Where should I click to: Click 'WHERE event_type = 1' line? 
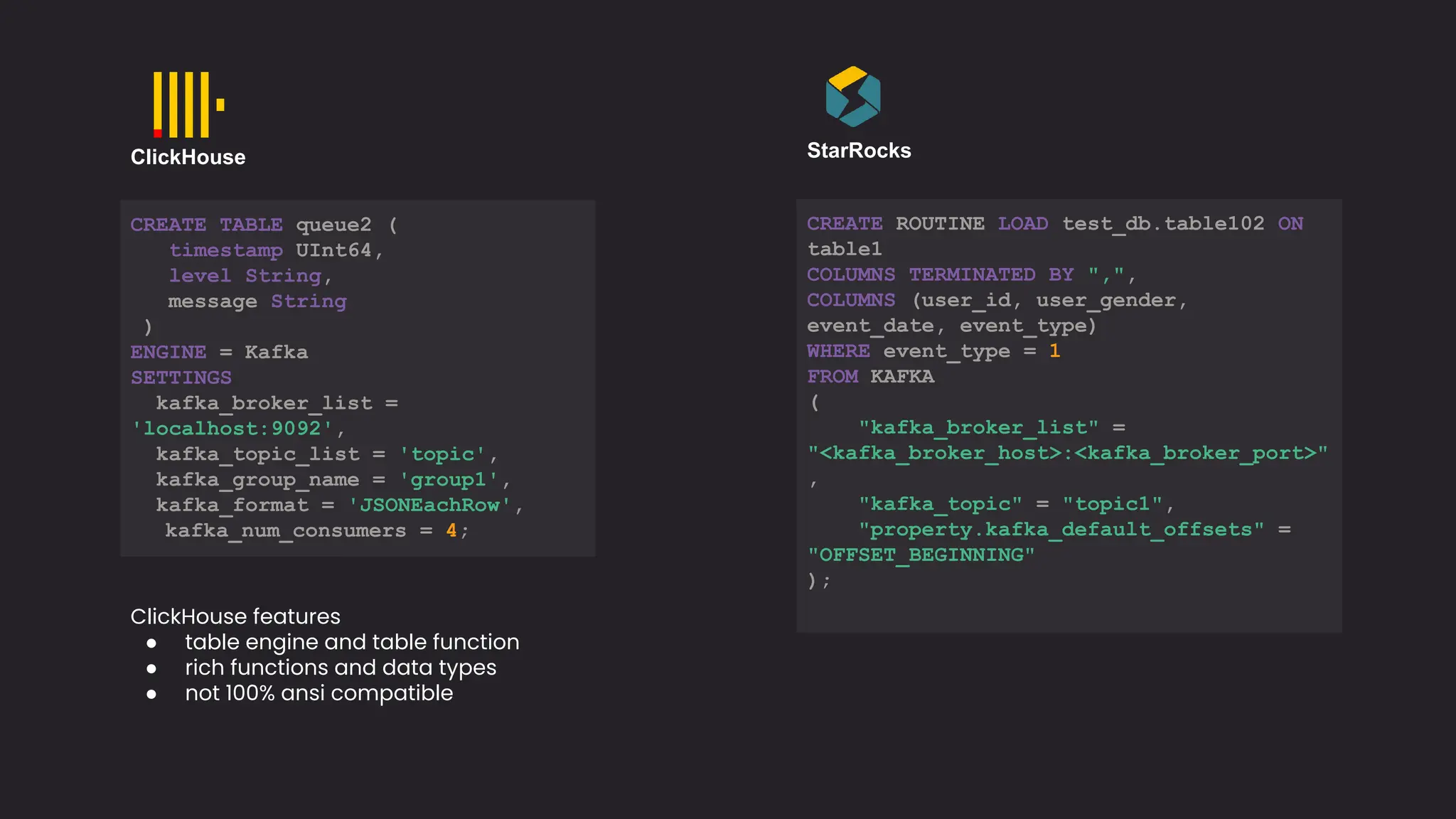click(x=933, y=351)
